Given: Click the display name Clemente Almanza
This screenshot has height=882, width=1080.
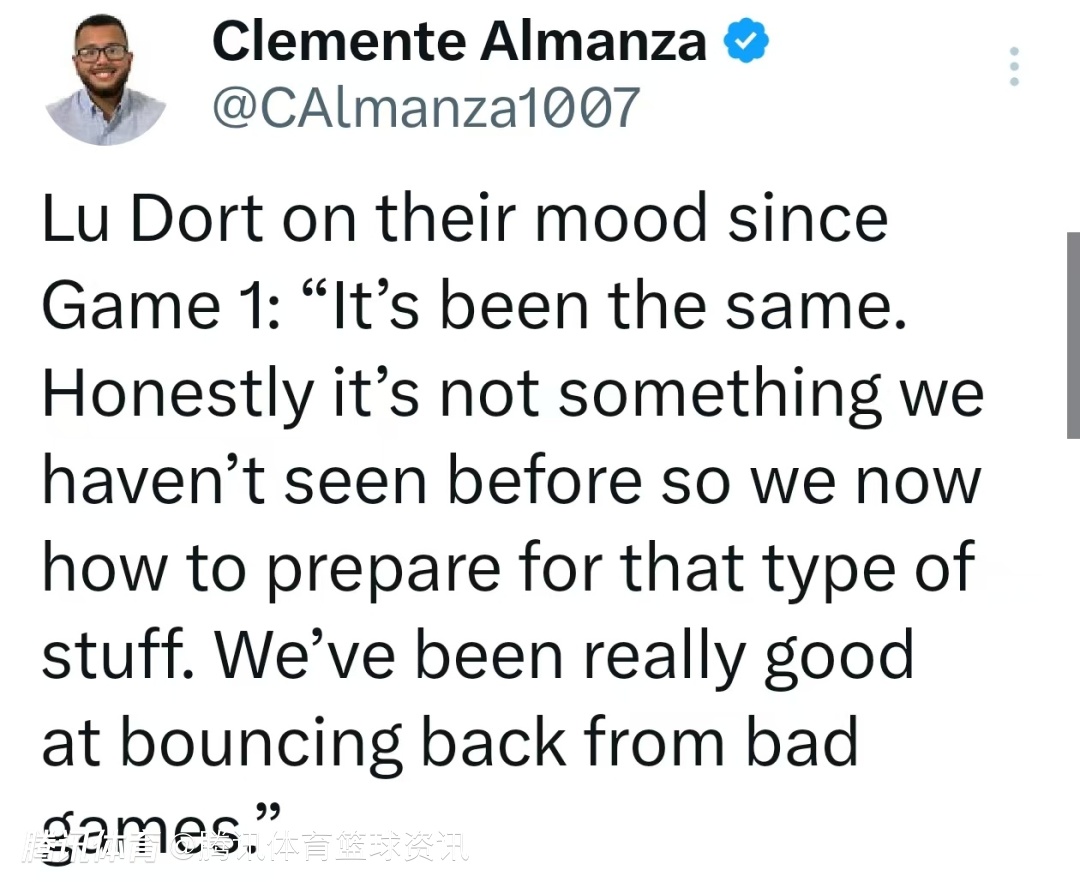Looking at the screenshot, I should 459,42.
